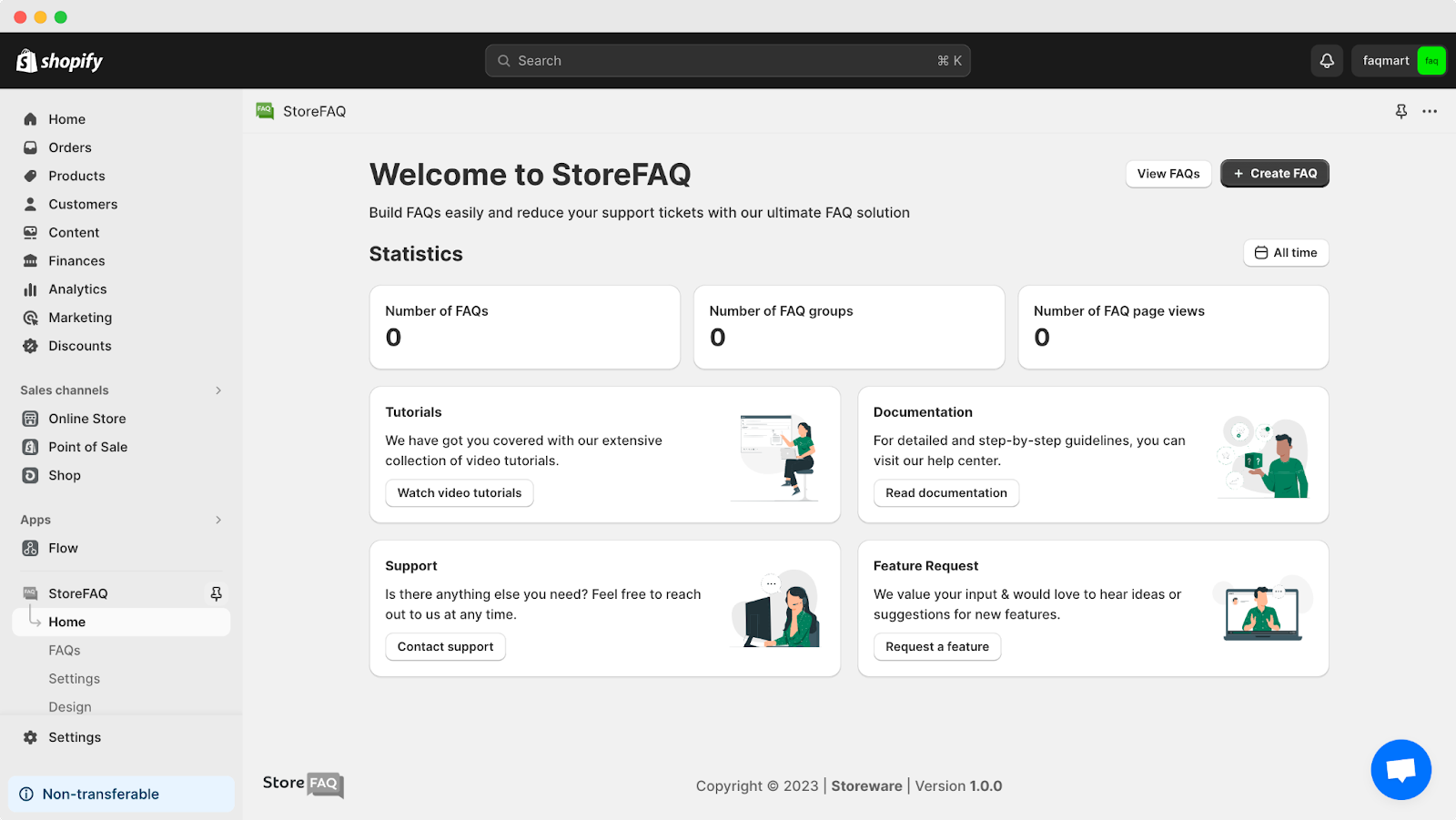Image resolution: width=1456 pixels, height=820 pixels.
Task: Click the StoreFAQ app icon in sidebar
Action: coord(30,593)
